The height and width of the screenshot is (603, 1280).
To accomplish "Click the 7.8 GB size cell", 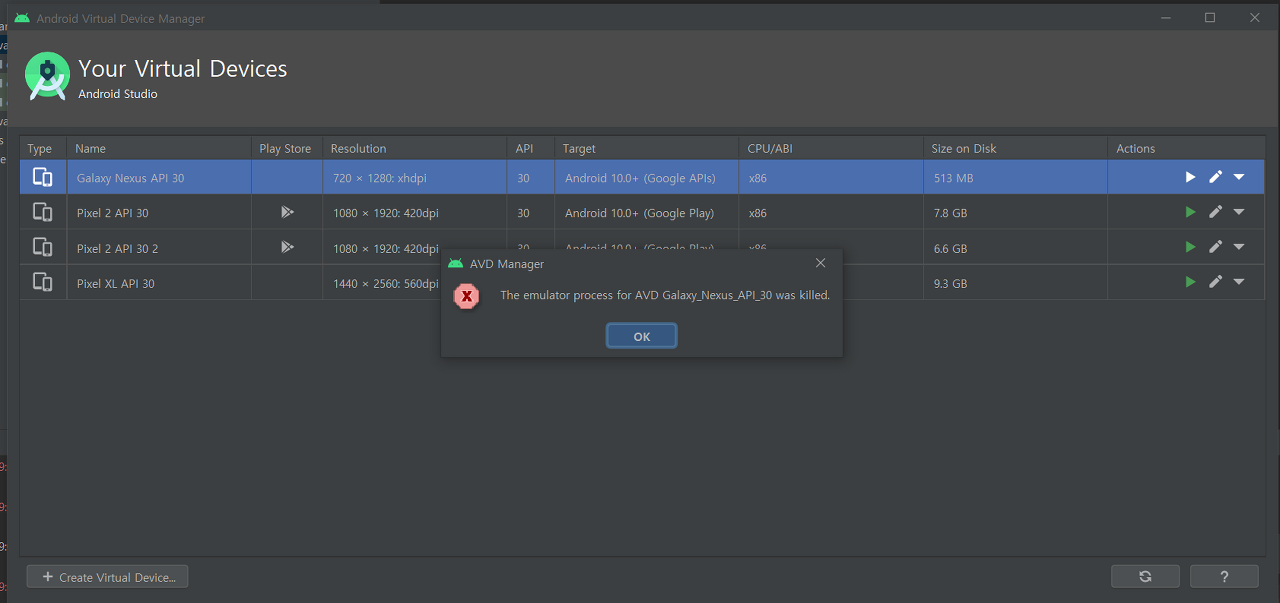I will [x=1016, y=212].
